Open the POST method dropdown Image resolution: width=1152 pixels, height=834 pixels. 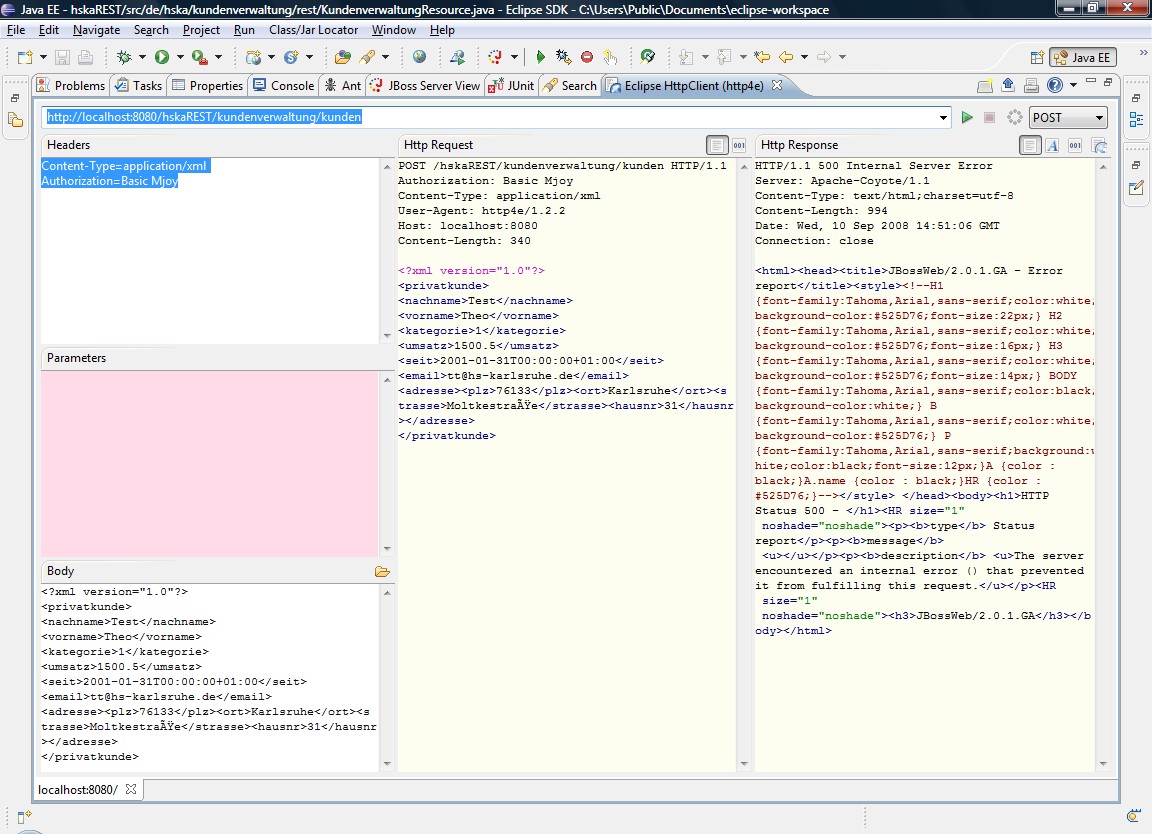[1068, 118]
